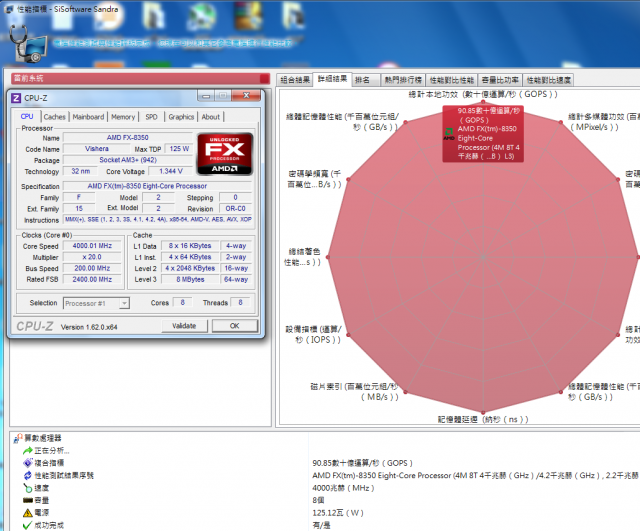Switch to the Graphics tab in CPU-Z
Screen dimensions: 640x531
click(x=181, y=117)
